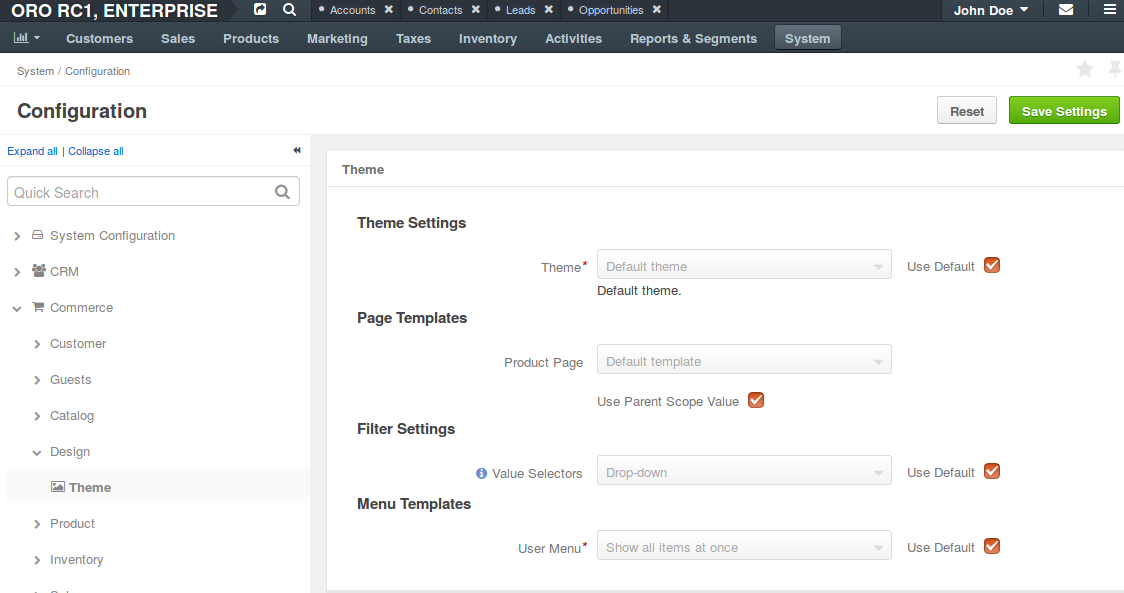Collapse the Commerce tree node

[17, 308]
